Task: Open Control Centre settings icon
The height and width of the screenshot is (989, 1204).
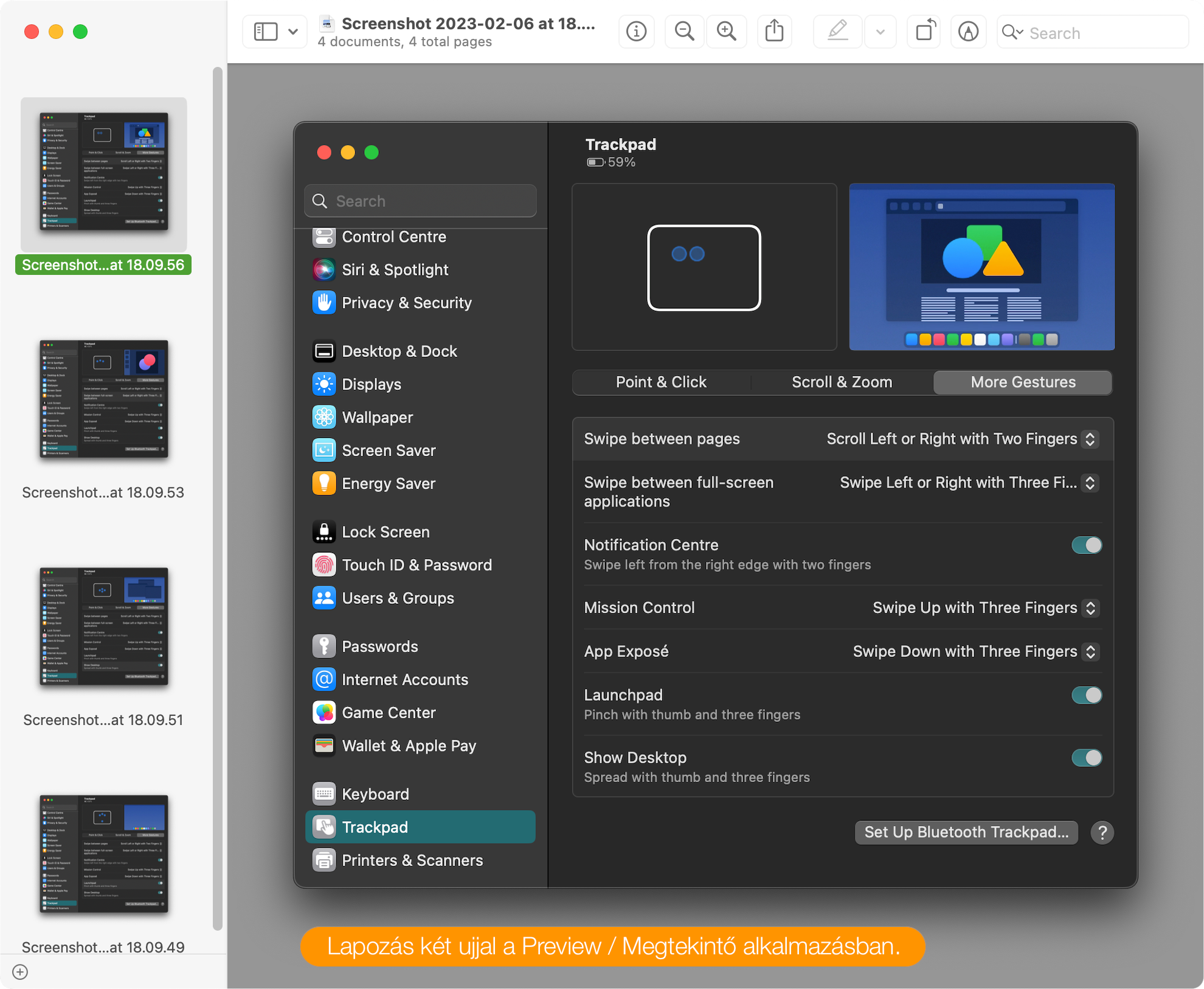Action: tap(324, 237)
